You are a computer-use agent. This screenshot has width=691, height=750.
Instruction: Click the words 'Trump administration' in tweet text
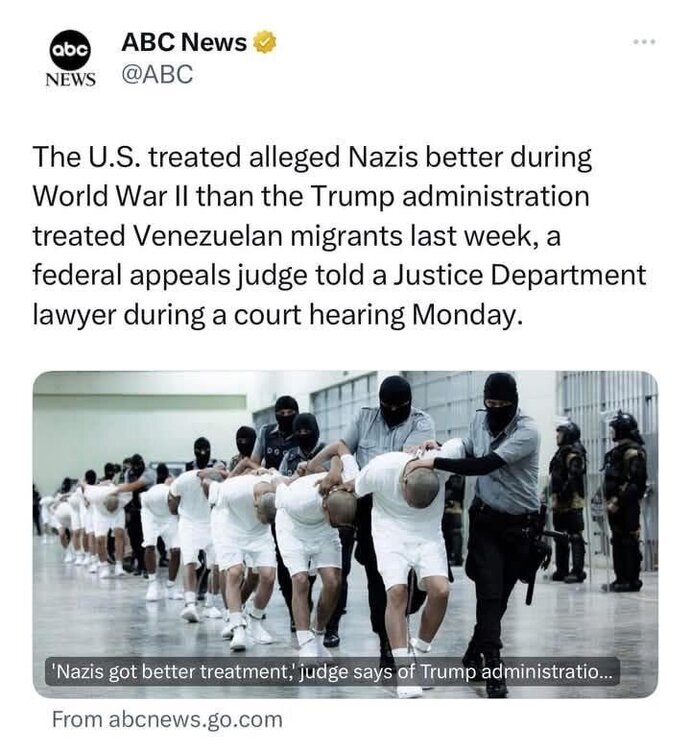pyautogui.click(x=450, y=197)
